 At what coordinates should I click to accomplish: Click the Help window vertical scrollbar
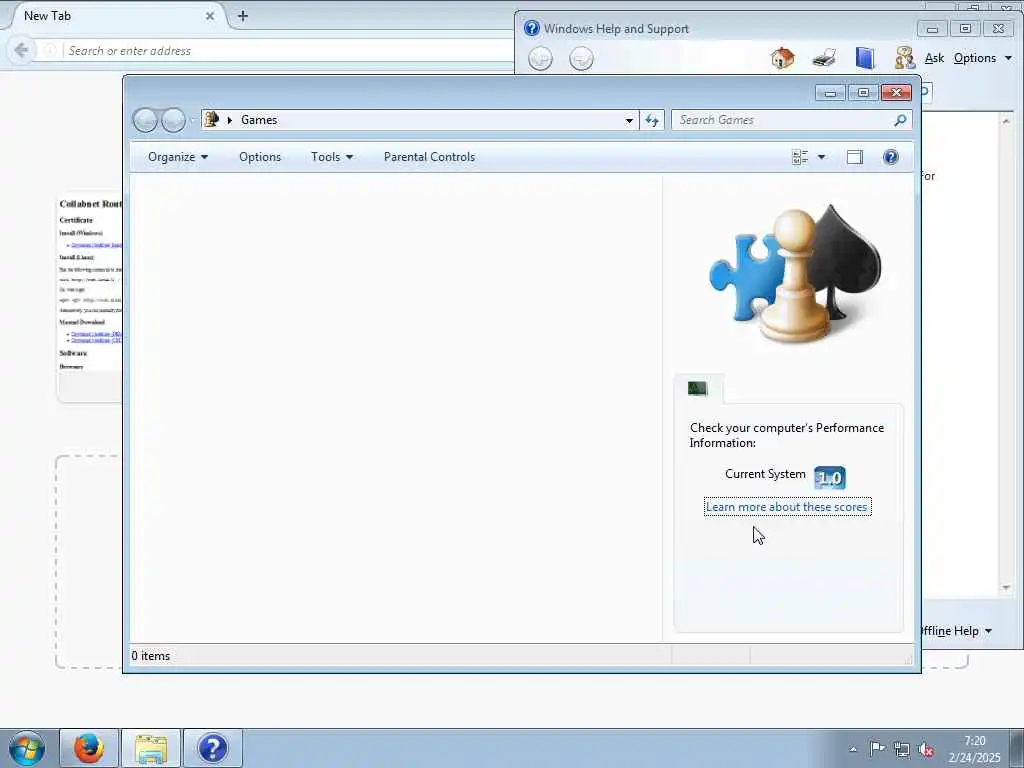1006,353
